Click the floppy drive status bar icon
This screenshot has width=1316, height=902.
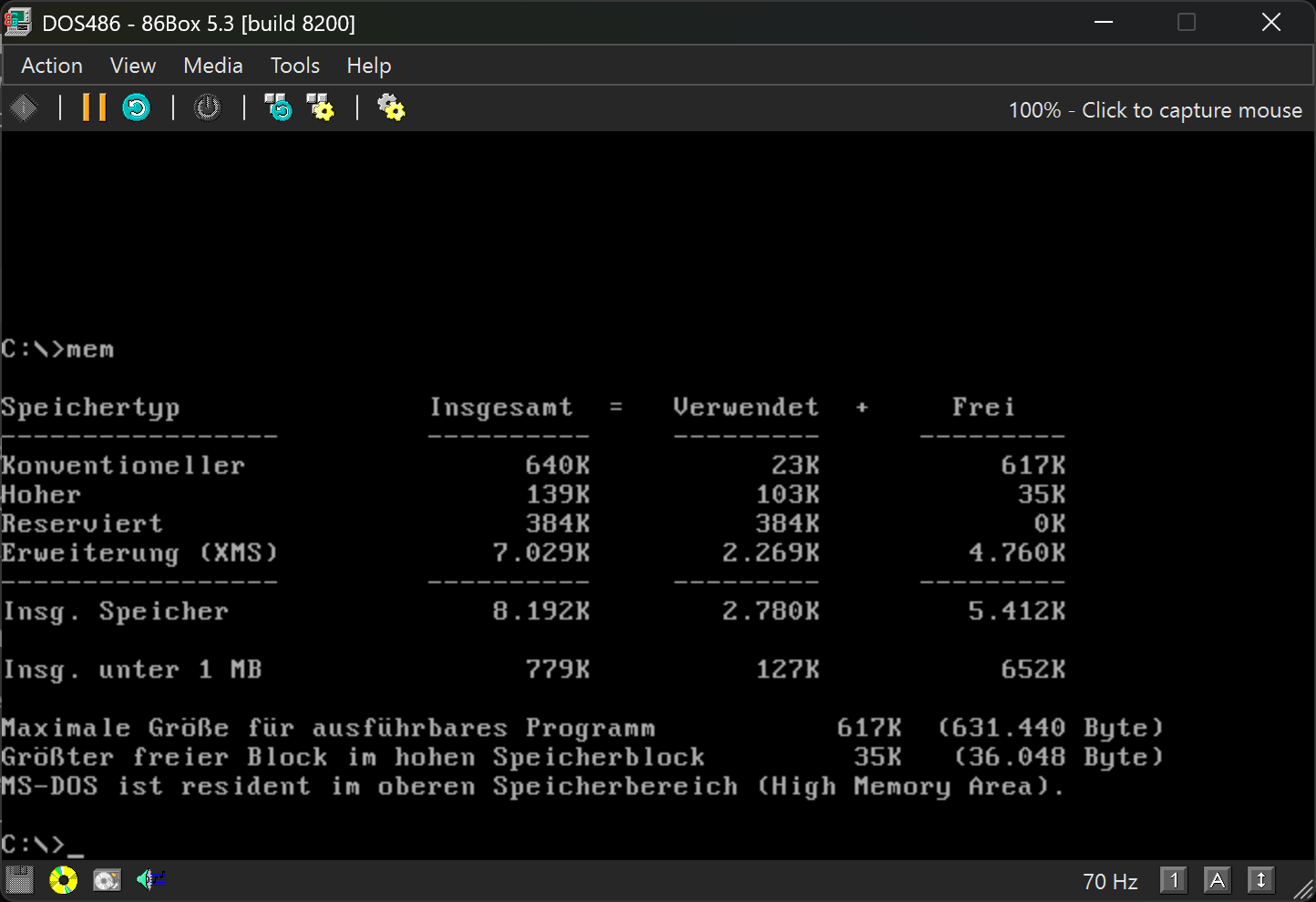pyautogui.click(x=20, y=880)
